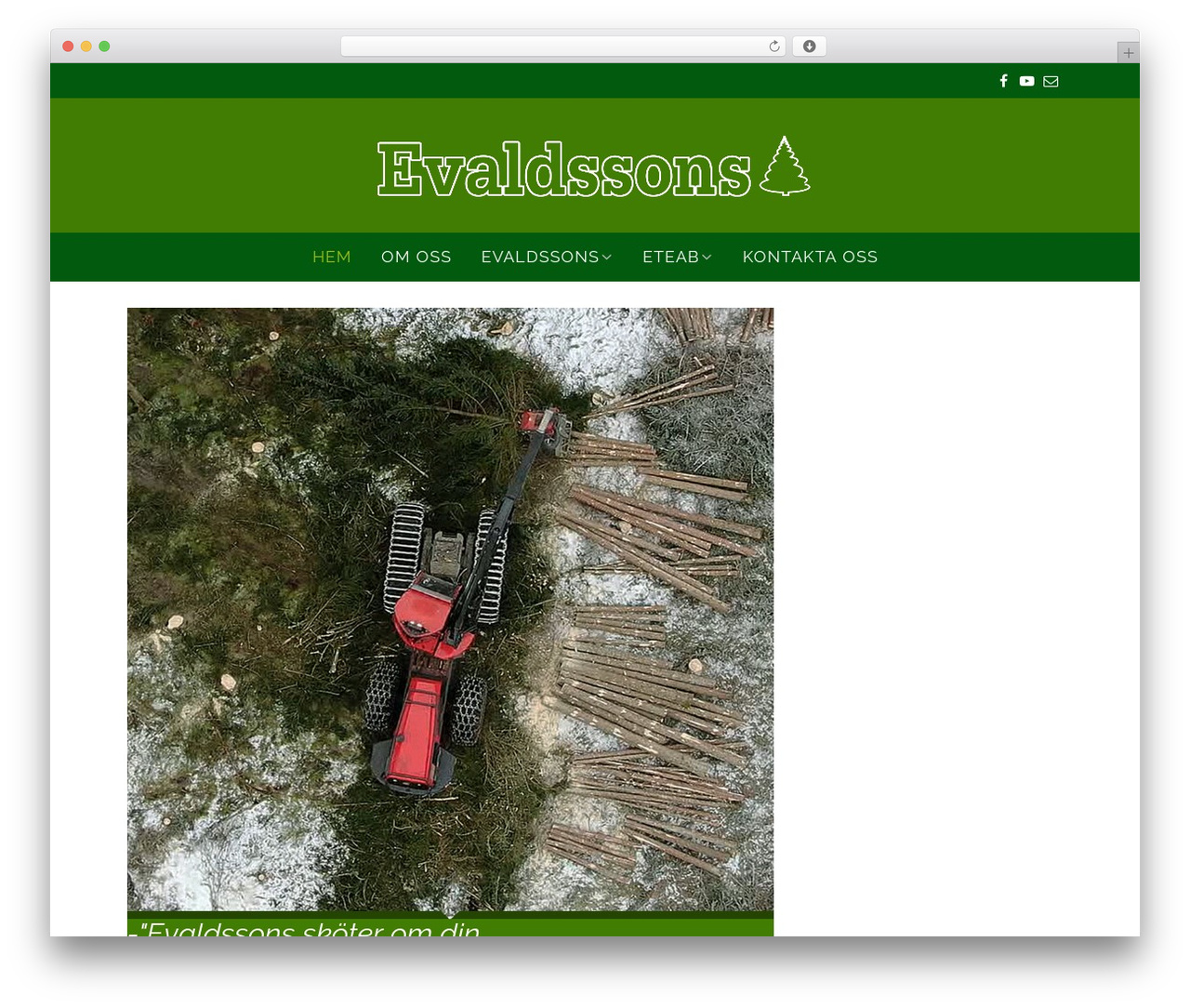This screenshot has height=1008, width=1190.
Task: Expand the ETEAB submenu chevron
Action: 707,257
